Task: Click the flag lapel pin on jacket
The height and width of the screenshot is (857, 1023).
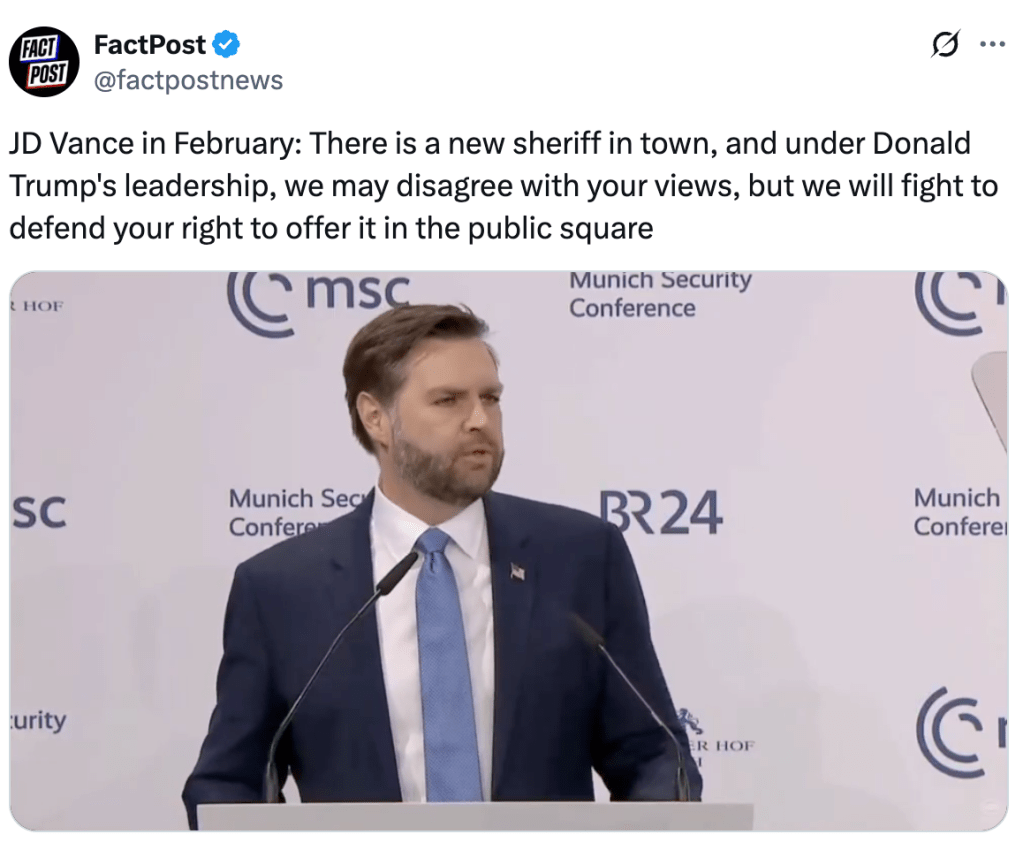Action: tap(517, 572)
